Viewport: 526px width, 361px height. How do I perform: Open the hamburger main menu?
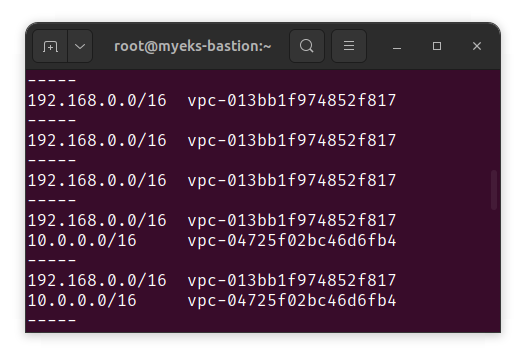point(349,46)
